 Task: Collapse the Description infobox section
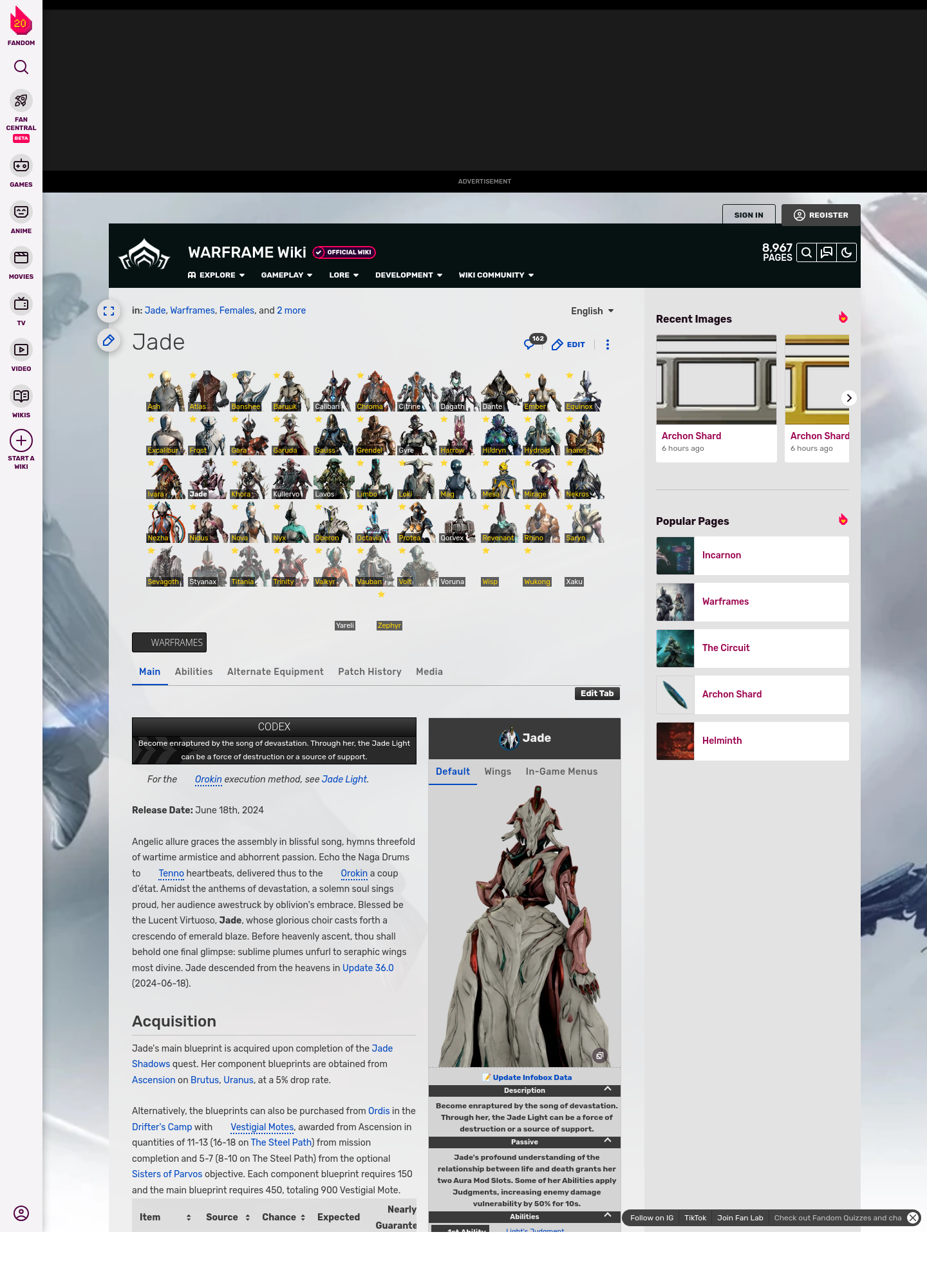tap(608, 1088)
